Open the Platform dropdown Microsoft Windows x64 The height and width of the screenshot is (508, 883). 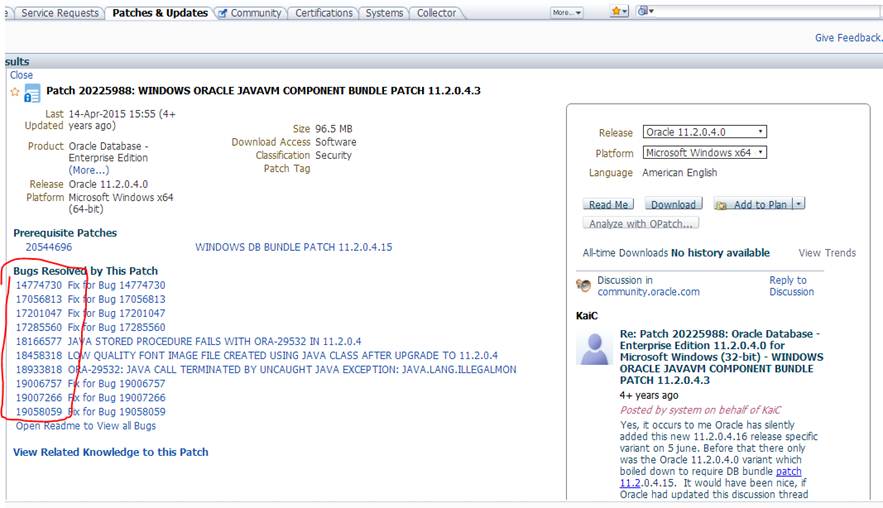click(704, 153)
